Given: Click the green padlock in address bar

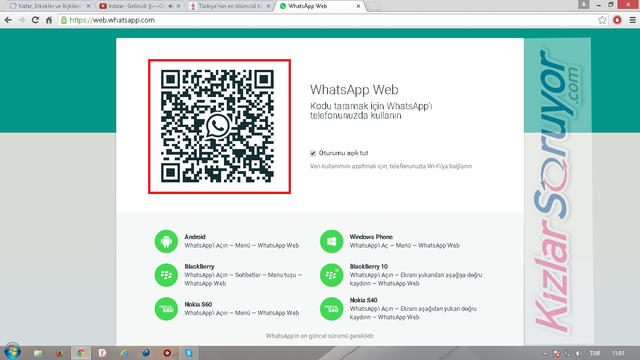Looking at the screenshot, I should point(64,20).
